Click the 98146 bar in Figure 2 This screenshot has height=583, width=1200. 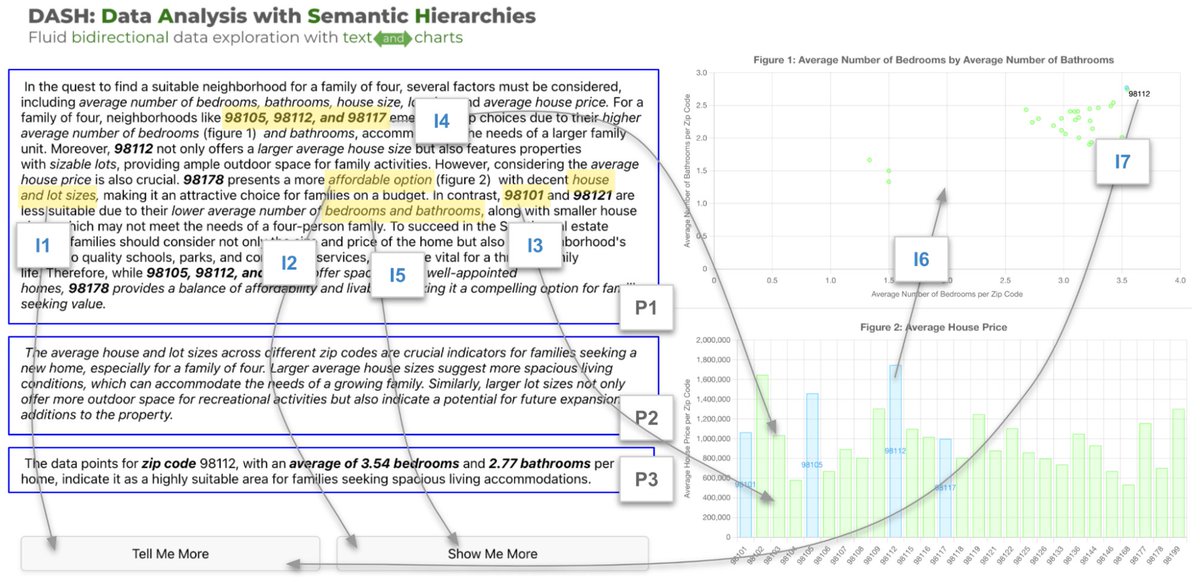pyautogui.click(x=1112, y=504)
